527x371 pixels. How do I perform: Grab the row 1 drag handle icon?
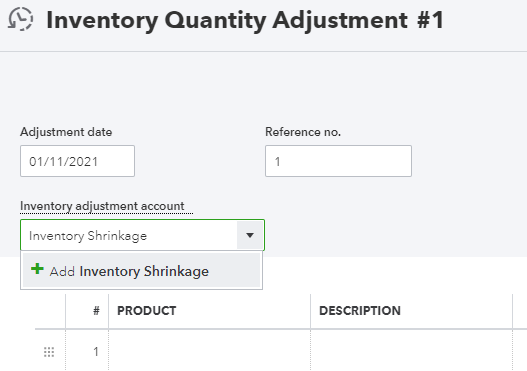point(49,352)
